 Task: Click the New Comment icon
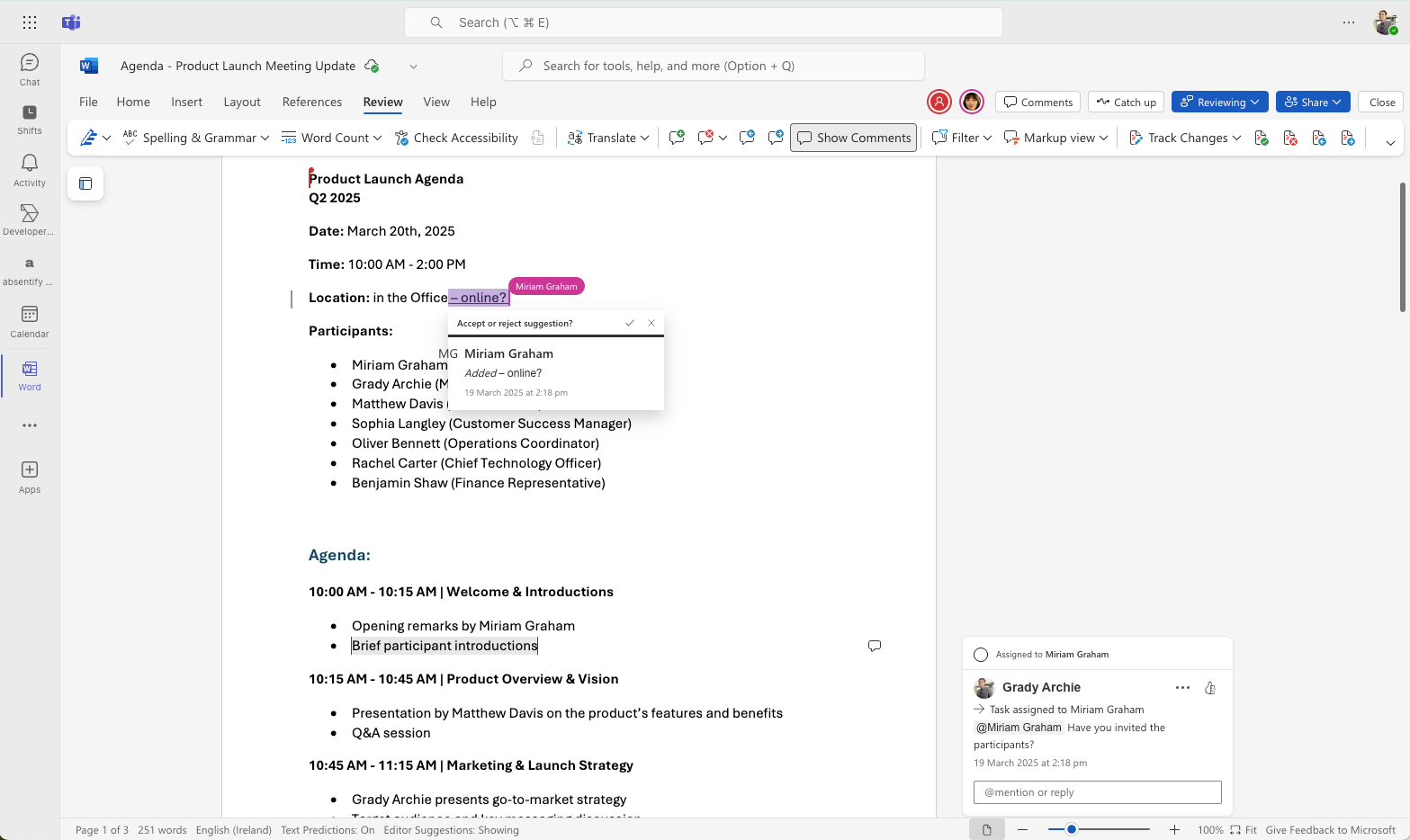tap(677, 138)
